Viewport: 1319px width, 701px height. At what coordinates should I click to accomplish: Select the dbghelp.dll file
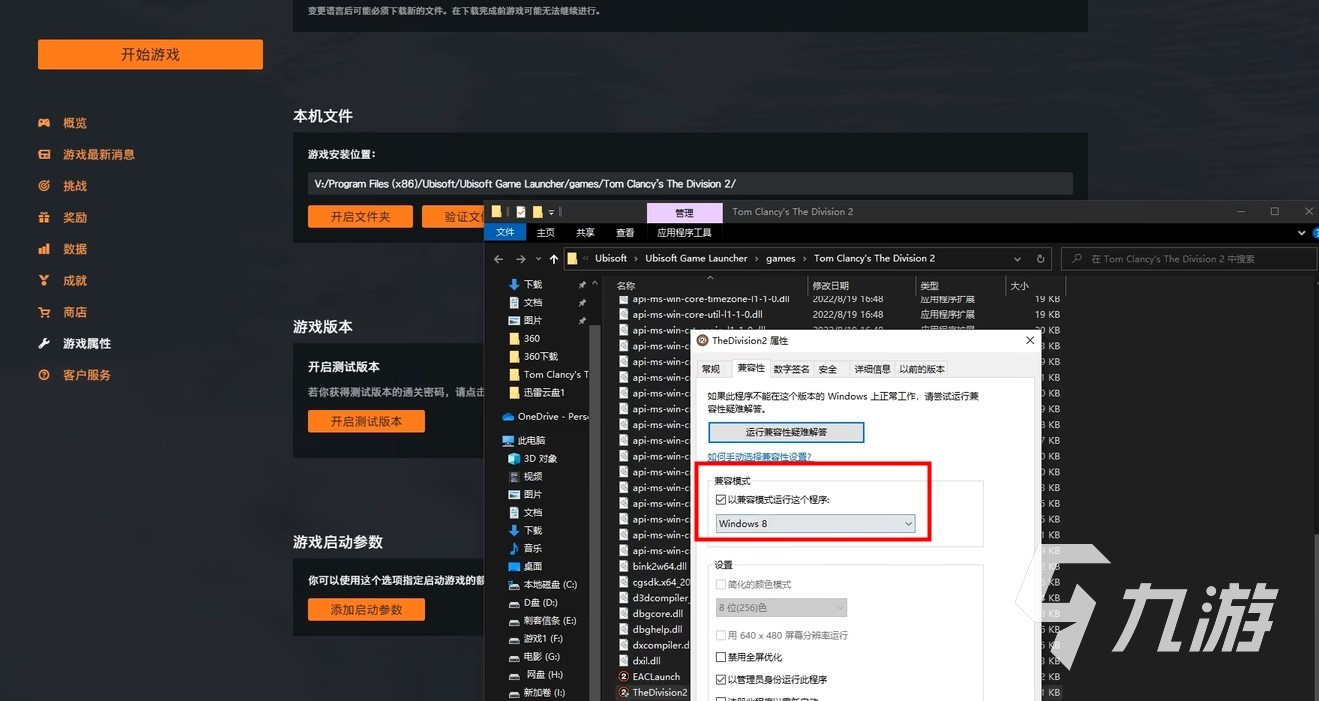click(x=657, y=630)
